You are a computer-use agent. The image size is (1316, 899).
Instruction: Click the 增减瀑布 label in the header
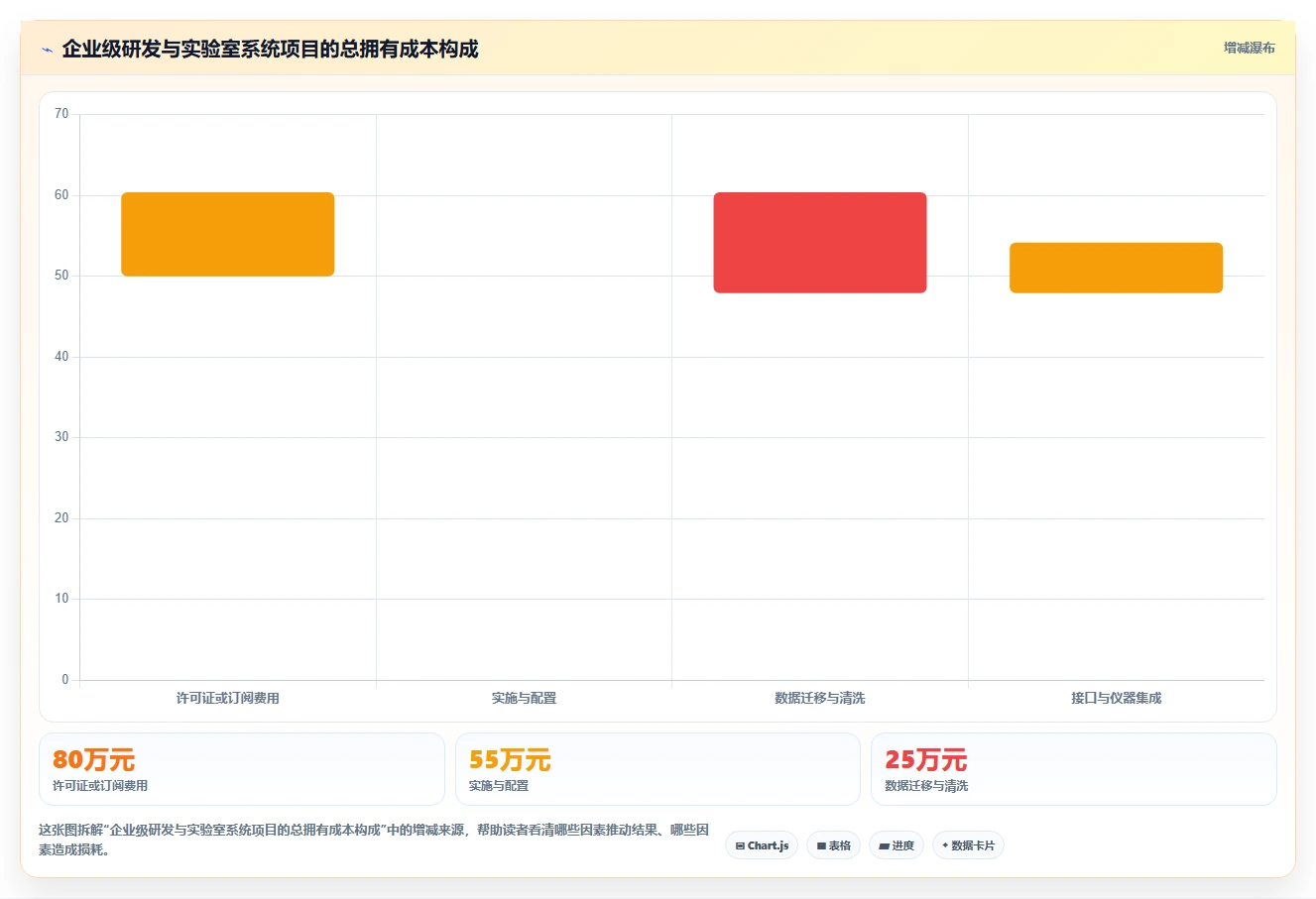(1249, 48)
